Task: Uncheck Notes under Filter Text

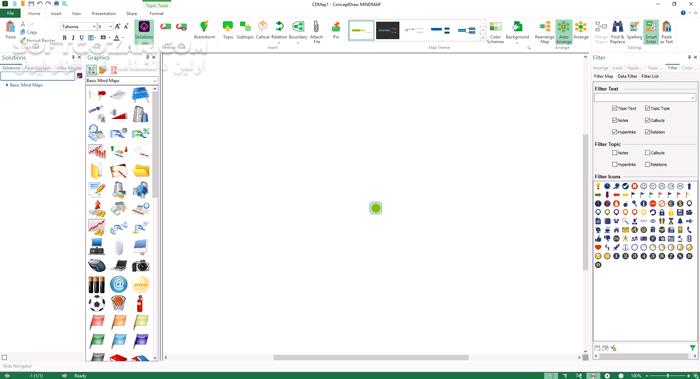Action: click(x=615, y=120)
